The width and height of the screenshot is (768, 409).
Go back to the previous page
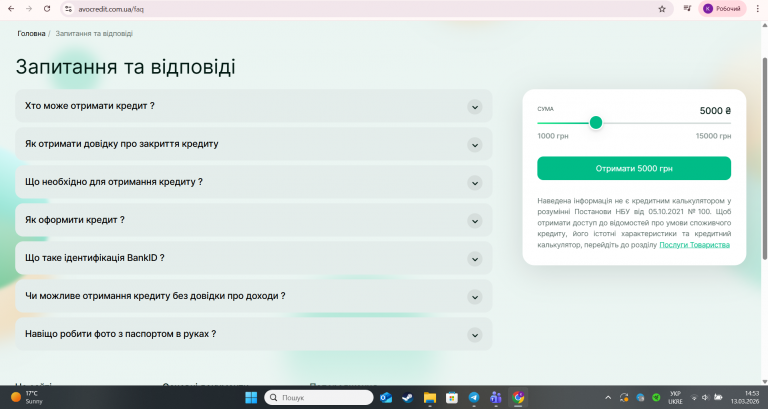coord(11,9)
